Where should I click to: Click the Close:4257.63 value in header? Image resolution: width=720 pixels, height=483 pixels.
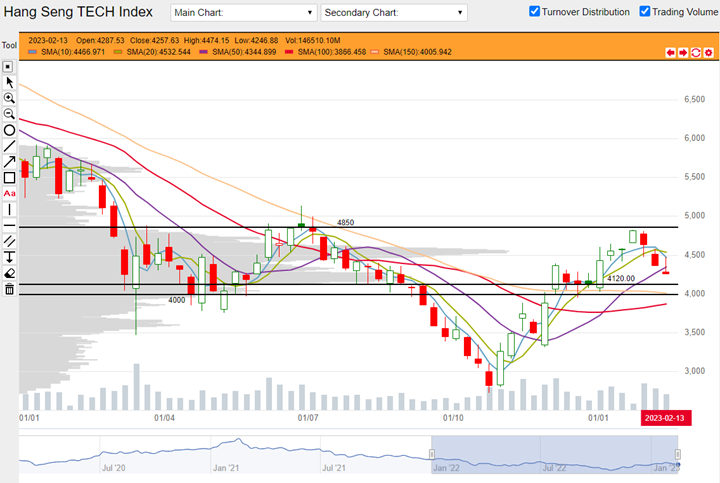pos(154,40)
